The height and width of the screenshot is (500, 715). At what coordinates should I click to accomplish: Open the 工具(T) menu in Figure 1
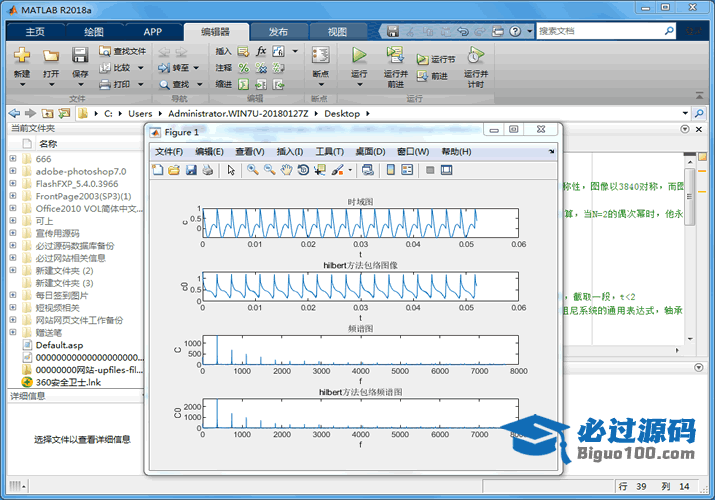point(330,151)
